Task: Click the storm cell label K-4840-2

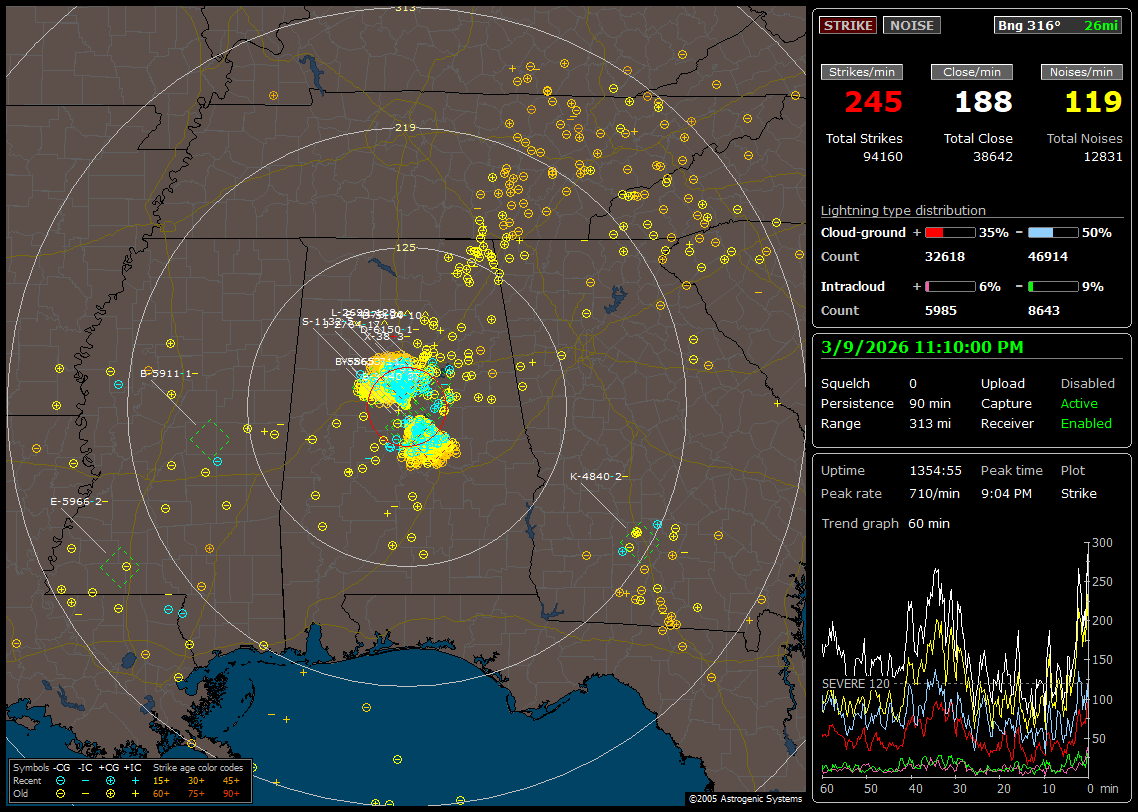Action: click(596, 477)
